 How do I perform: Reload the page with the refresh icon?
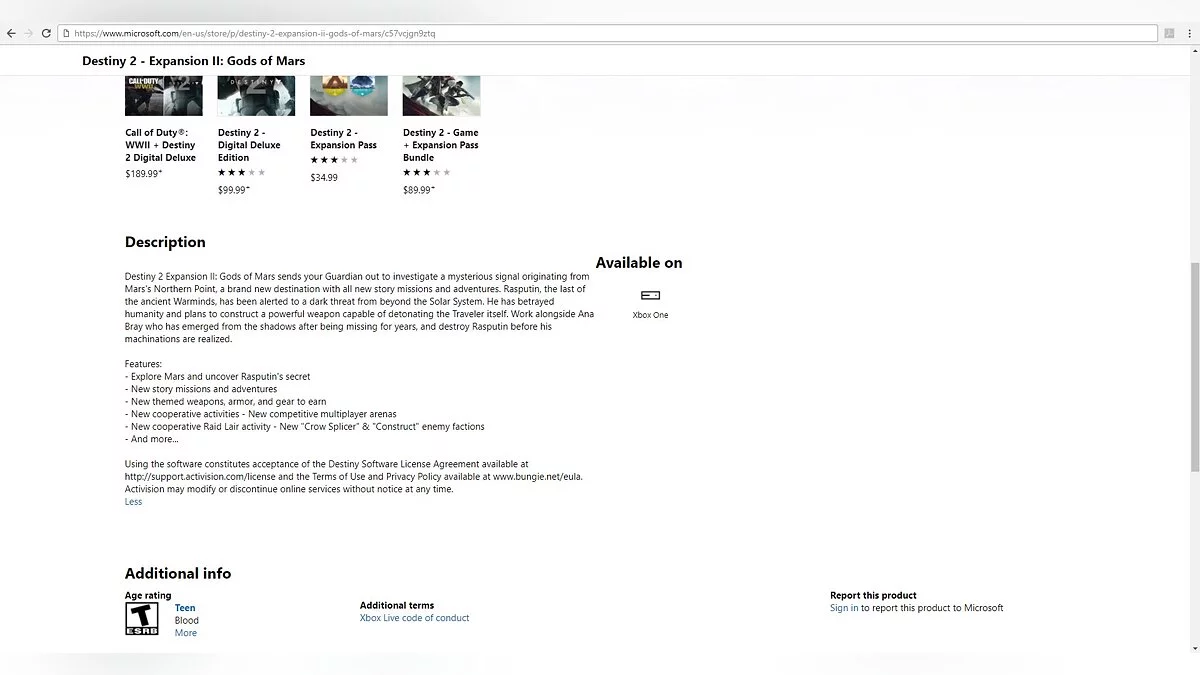[x=46, y=33]
